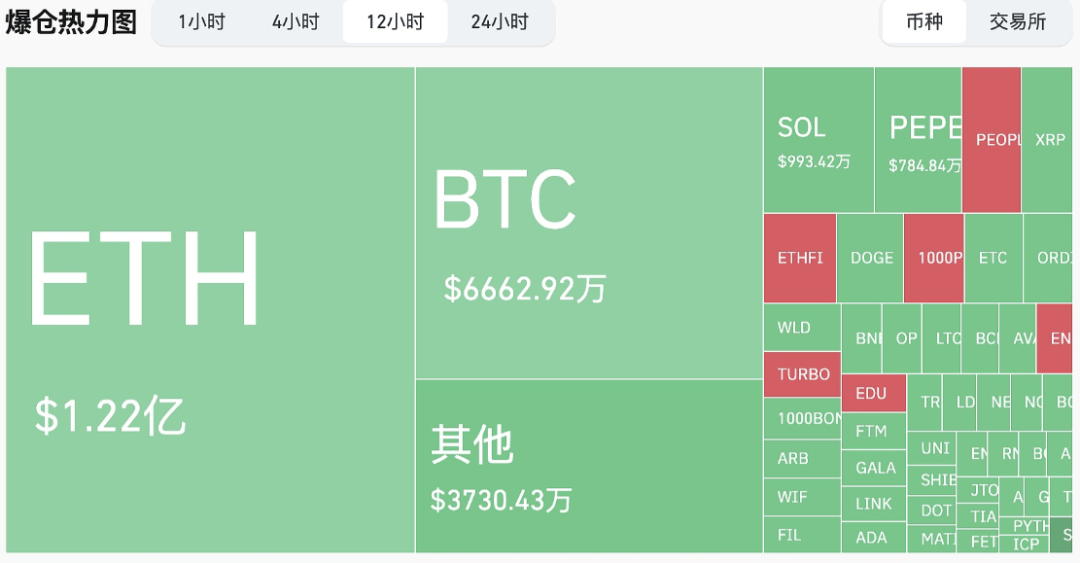Switch to the 24小时 time range tab

coord(499,22)
